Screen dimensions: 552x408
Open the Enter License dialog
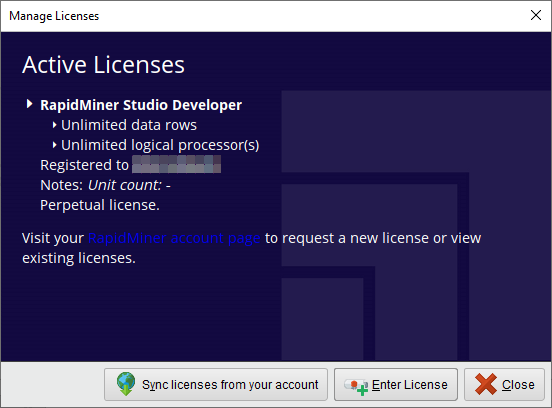click(396, 384)
